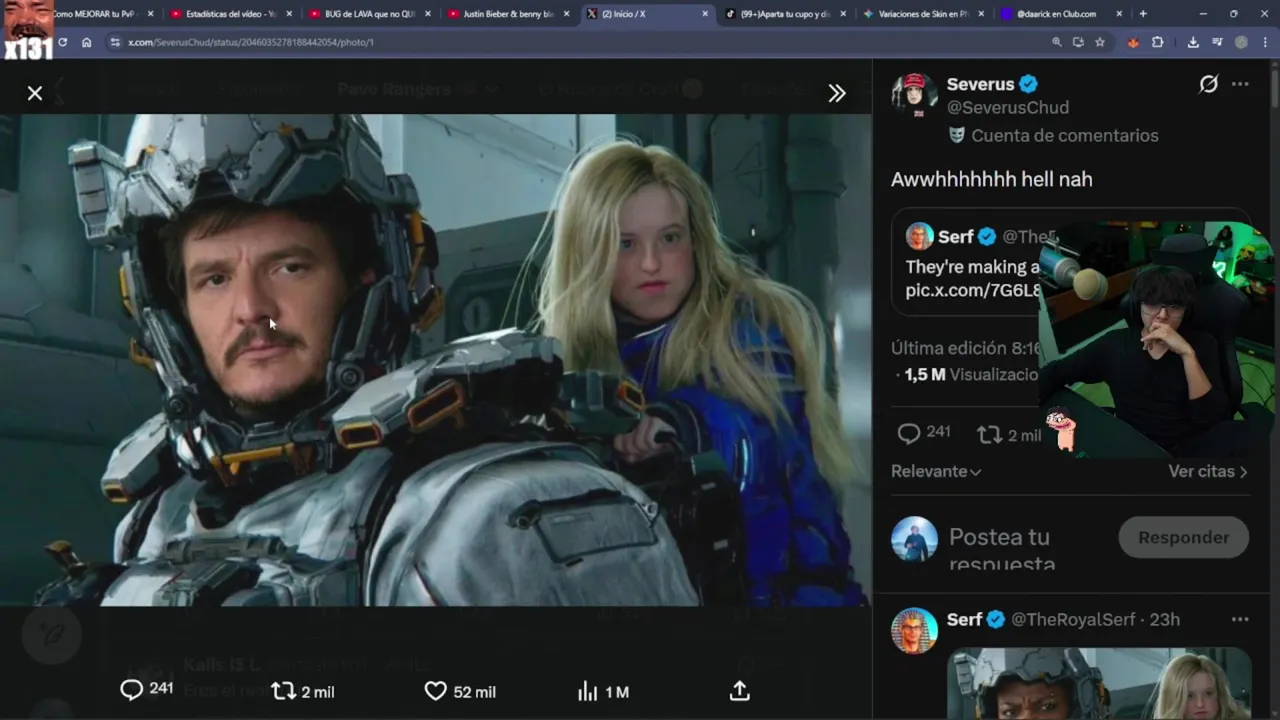Close the photo viewer with the X
This screenshot has height=720, width=1280.
coord(35,93)
